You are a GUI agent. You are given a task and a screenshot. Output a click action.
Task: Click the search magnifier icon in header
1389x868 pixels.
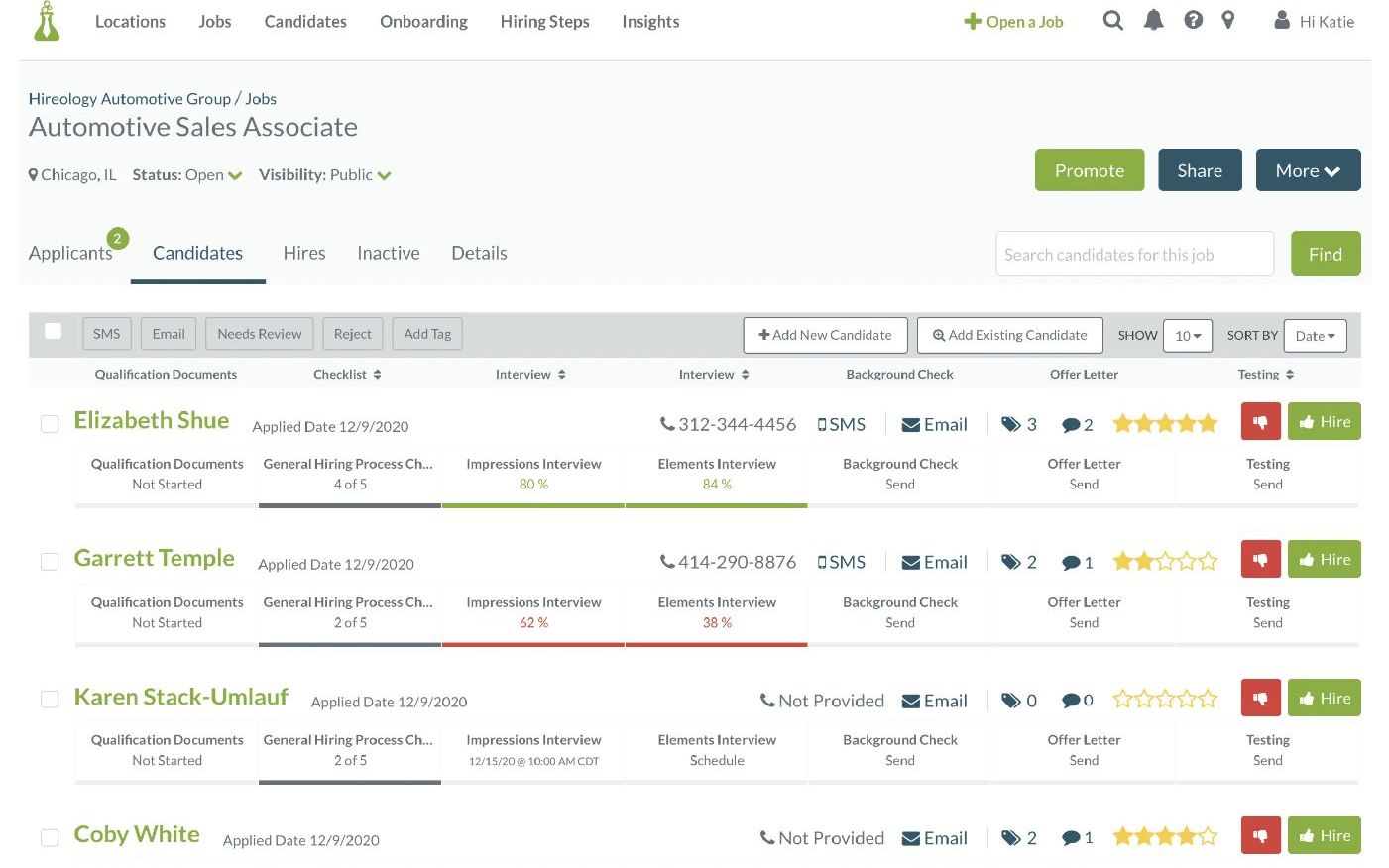1112,21
